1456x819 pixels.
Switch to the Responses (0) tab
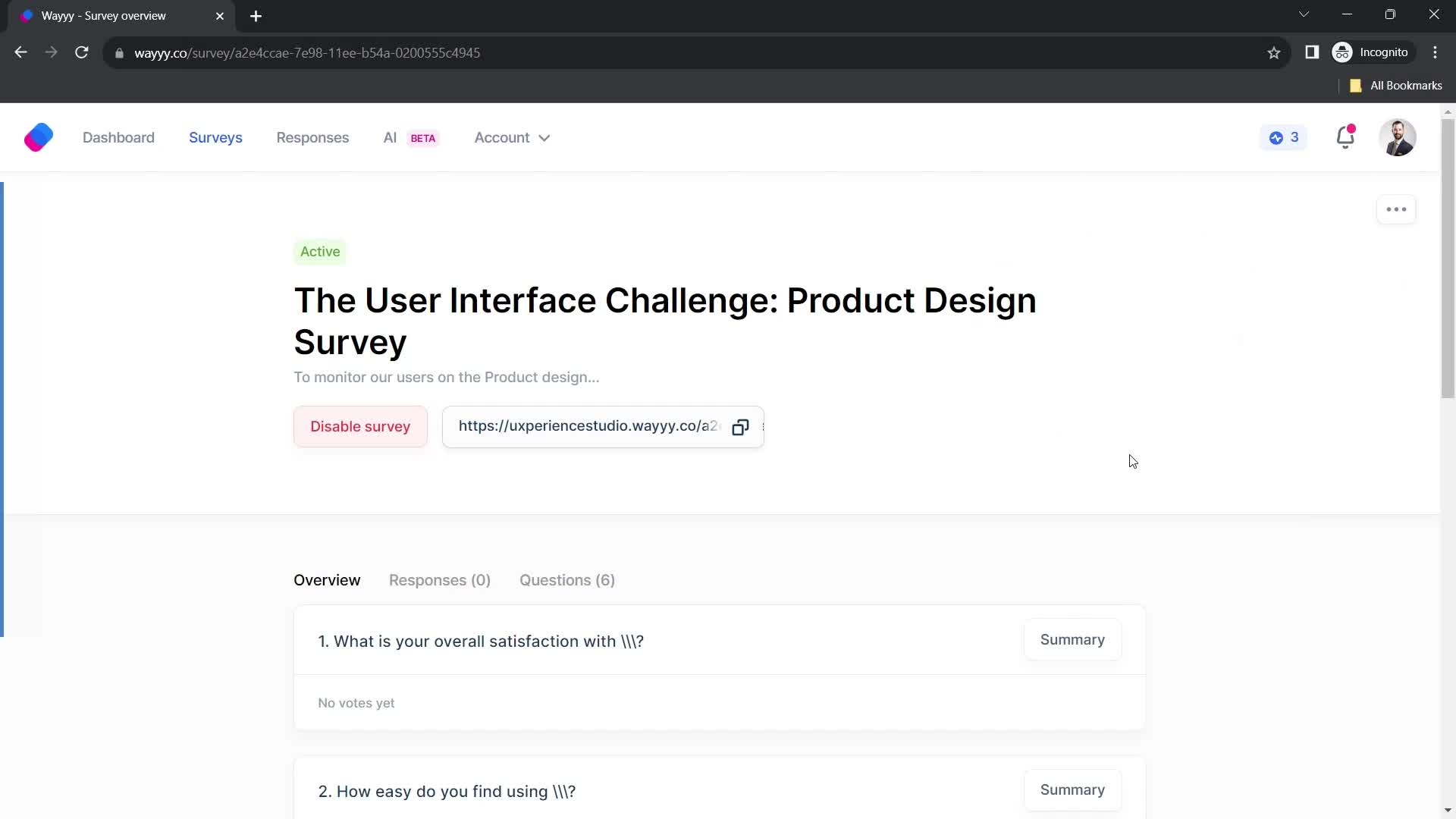tap(440, 580)
